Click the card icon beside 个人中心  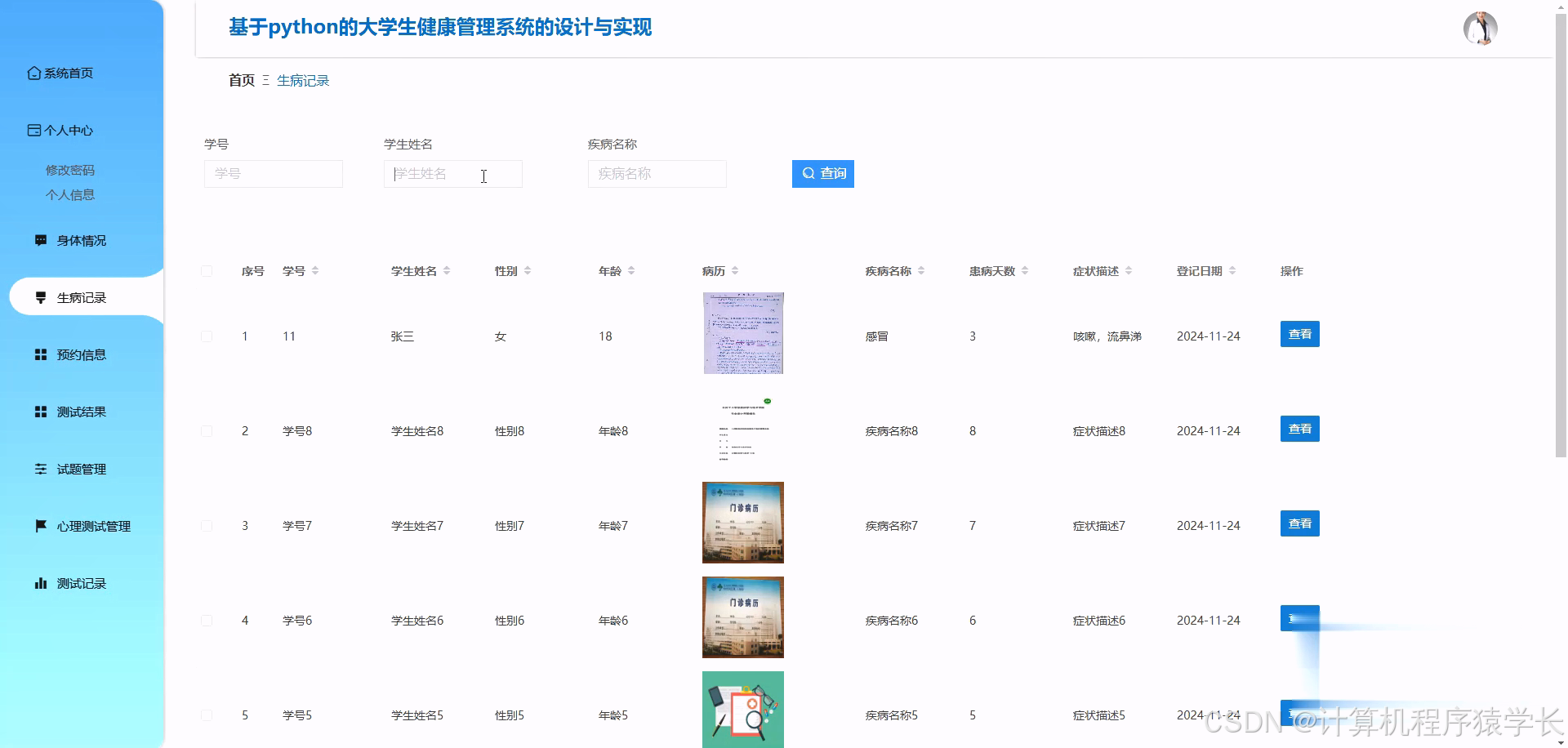pyautogui.click(x=33, y=131)
